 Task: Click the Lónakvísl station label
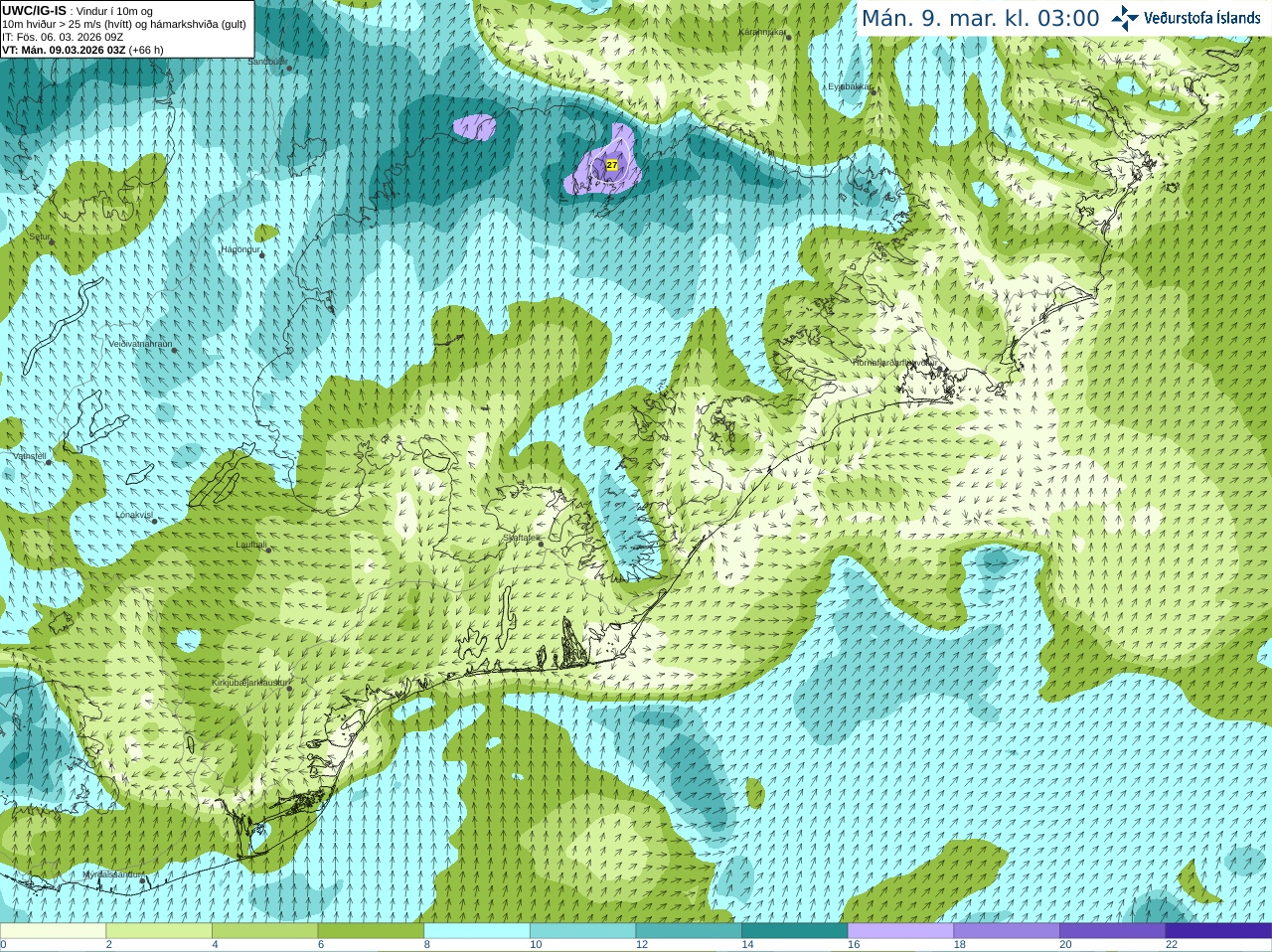134,515
